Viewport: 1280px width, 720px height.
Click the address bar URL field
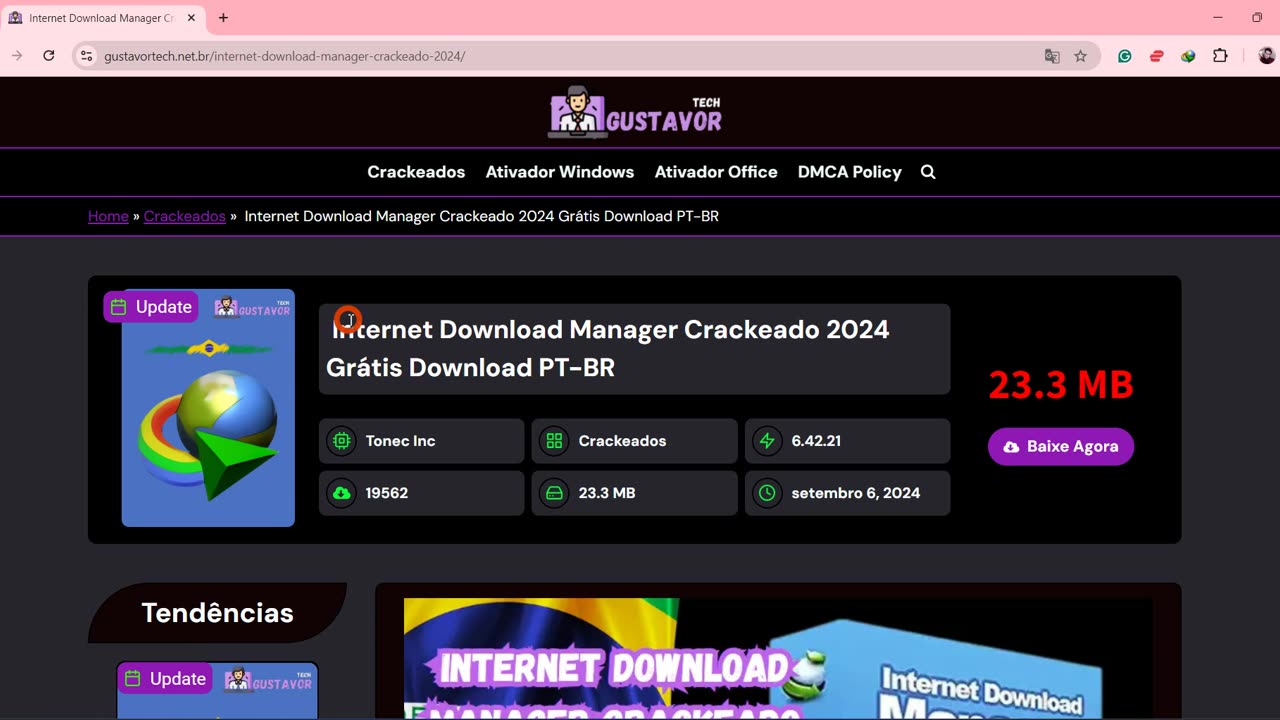pyautogui.click(x=570, y=56)
